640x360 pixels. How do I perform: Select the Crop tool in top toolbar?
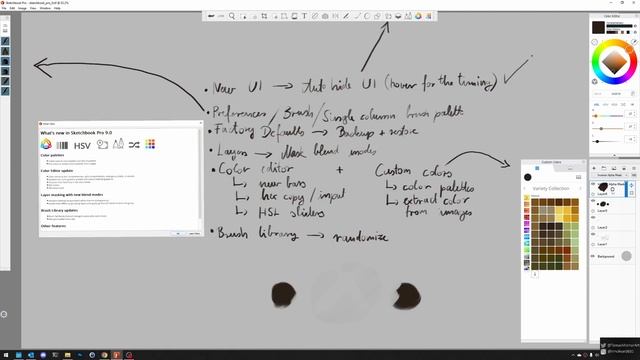pos(264,16)
